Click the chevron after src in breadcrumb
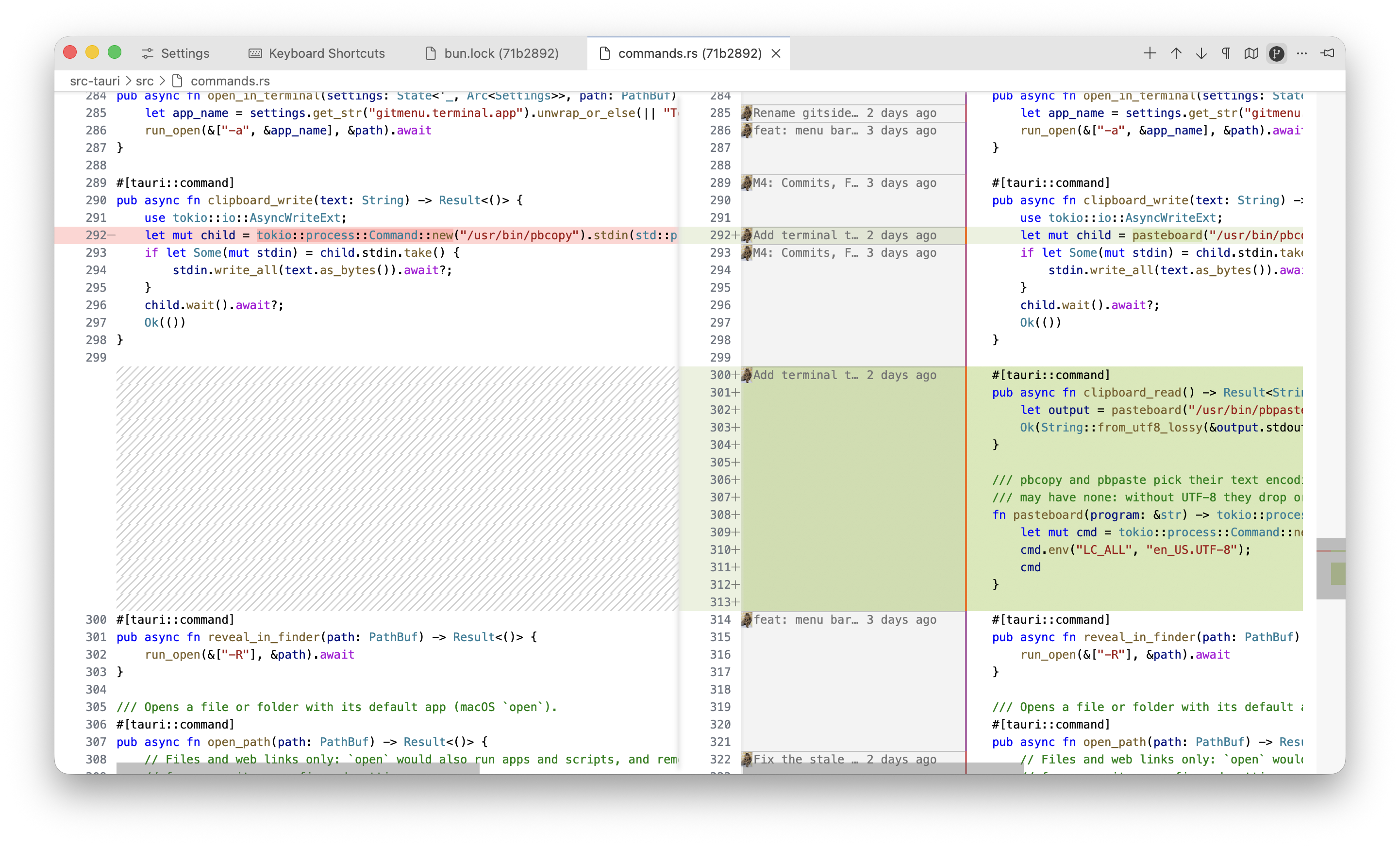The width and height of the screenshot is (1400, 846). point(162,81)
